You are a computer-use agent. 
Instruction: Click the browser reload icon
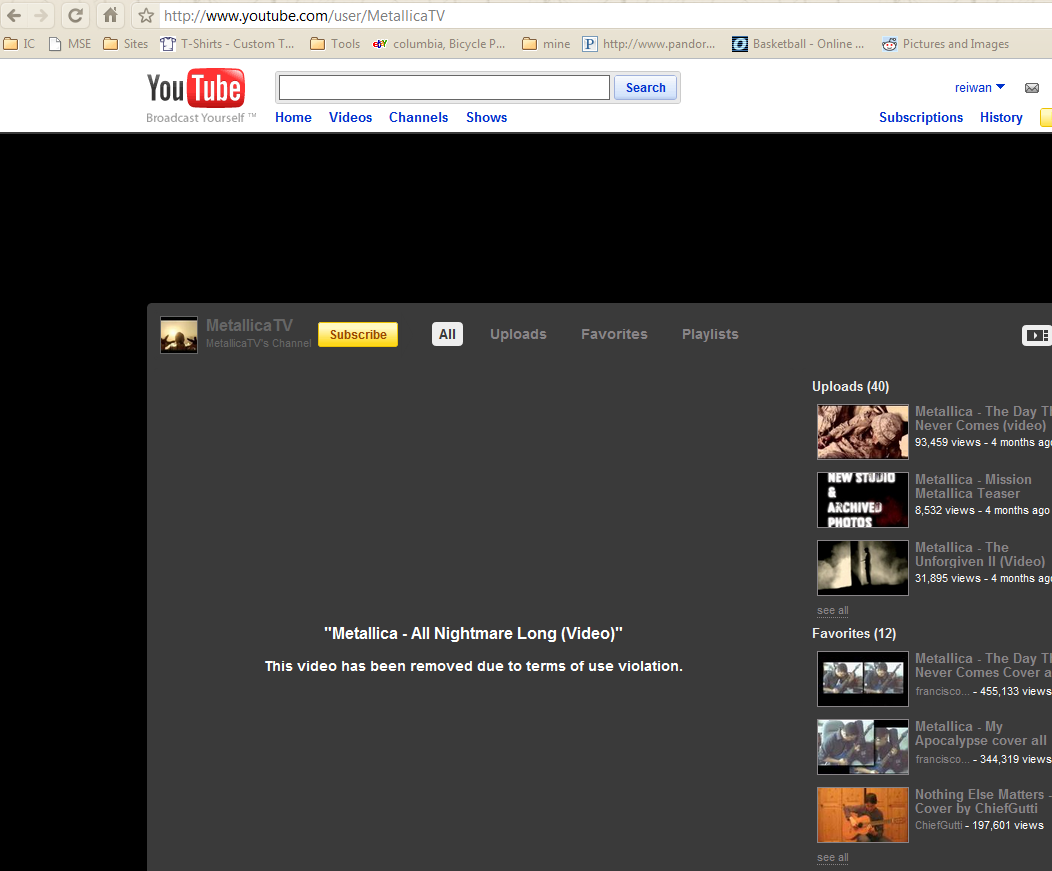tap(75, 15)
